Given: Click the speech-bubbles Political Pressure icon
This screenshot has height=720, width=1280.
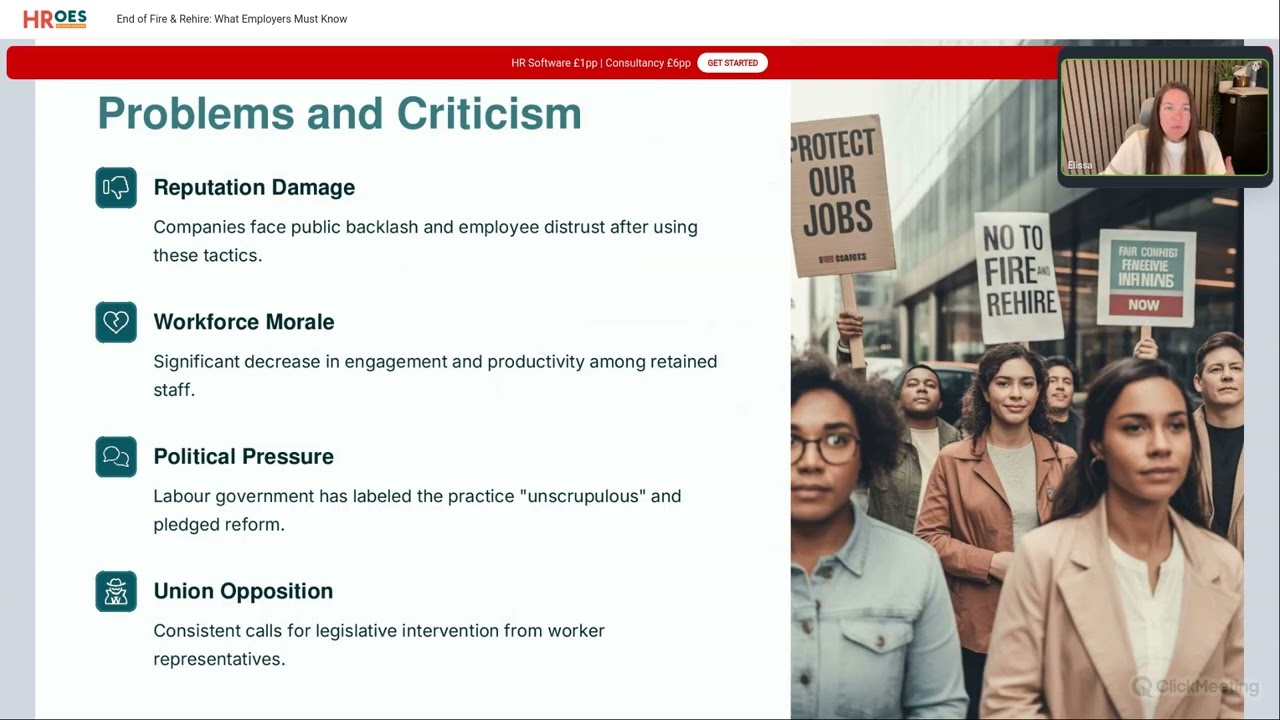Looking at the screenshot, I should coord(116,457).
